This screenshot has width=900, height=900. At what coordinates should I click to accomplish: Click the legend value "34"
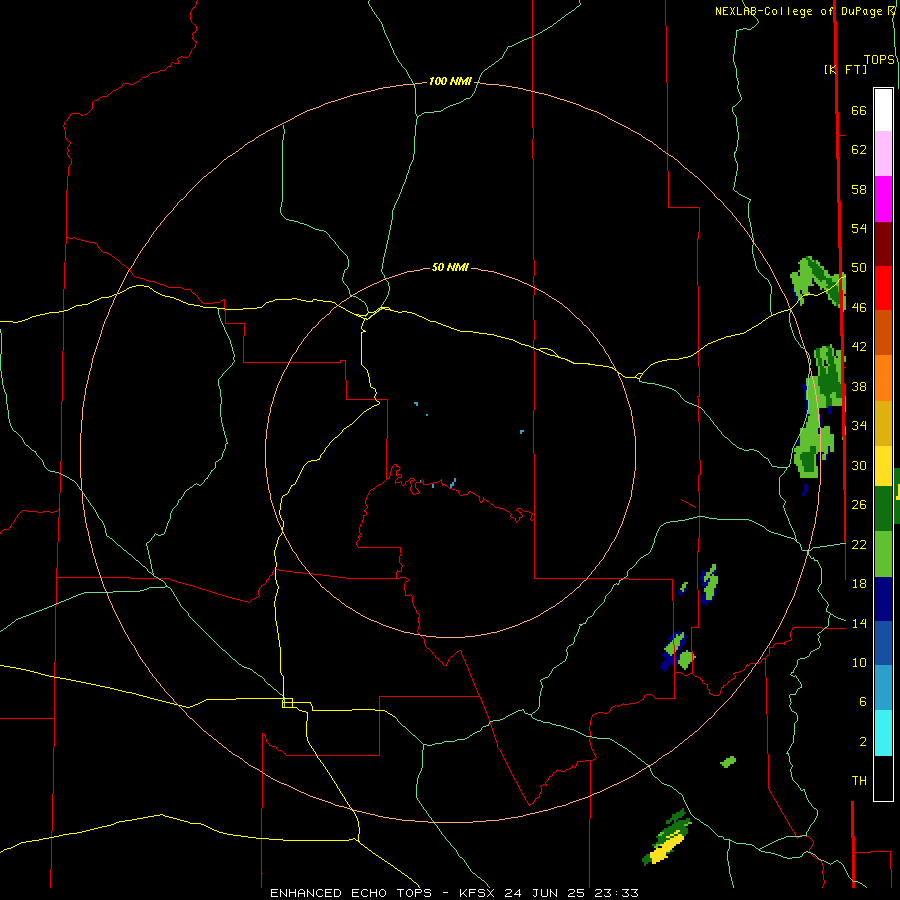click(859, 426)
